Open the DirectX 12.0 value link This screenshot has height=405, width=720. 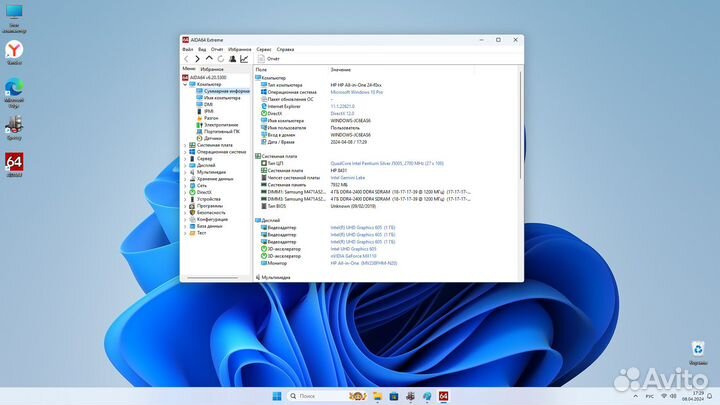coord(342,113)
